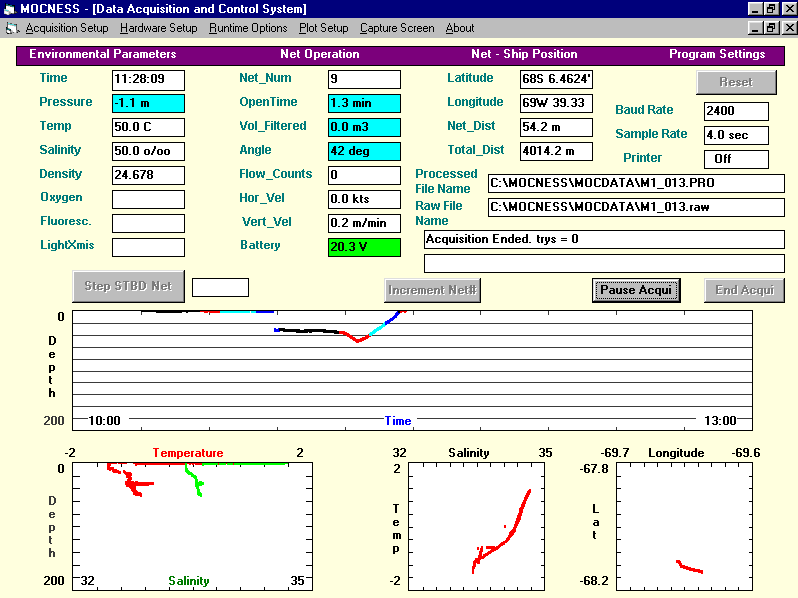The image size is (798, 598).
Task: Click the Step STBD Net button
Action: coord(128,286)
